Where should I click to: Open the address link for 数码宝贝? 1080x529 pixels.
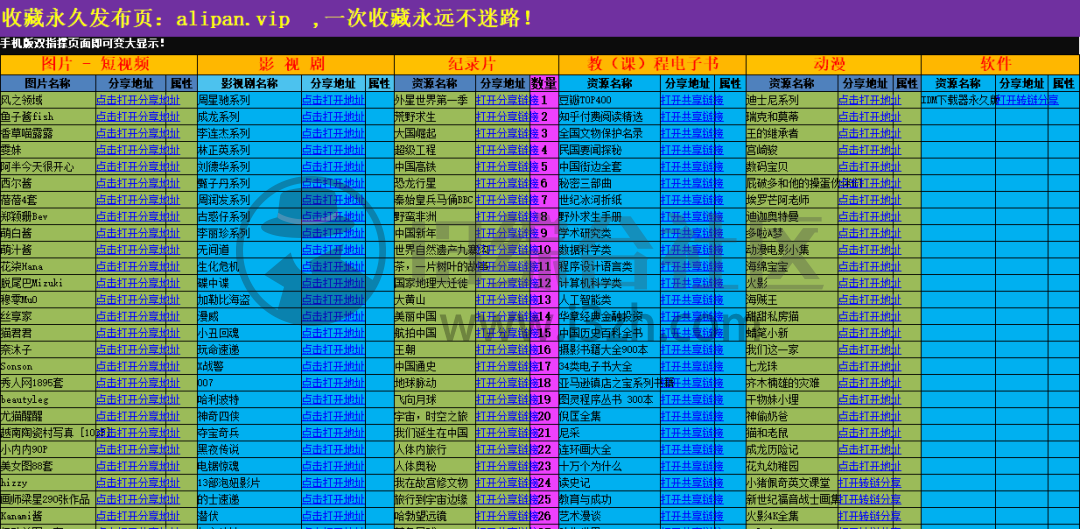(x=869, y=167)
